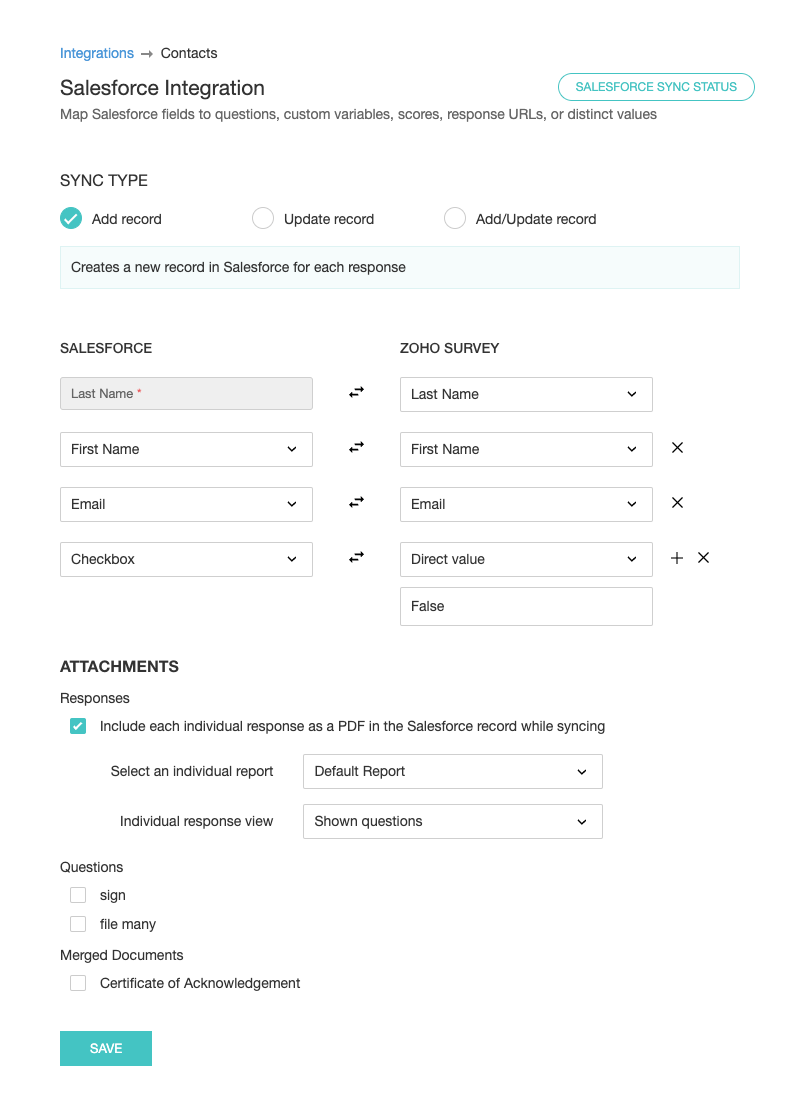Click swap arrows in Email row
The height and width of the screenshot is (1111, 800).
[356, 503]
